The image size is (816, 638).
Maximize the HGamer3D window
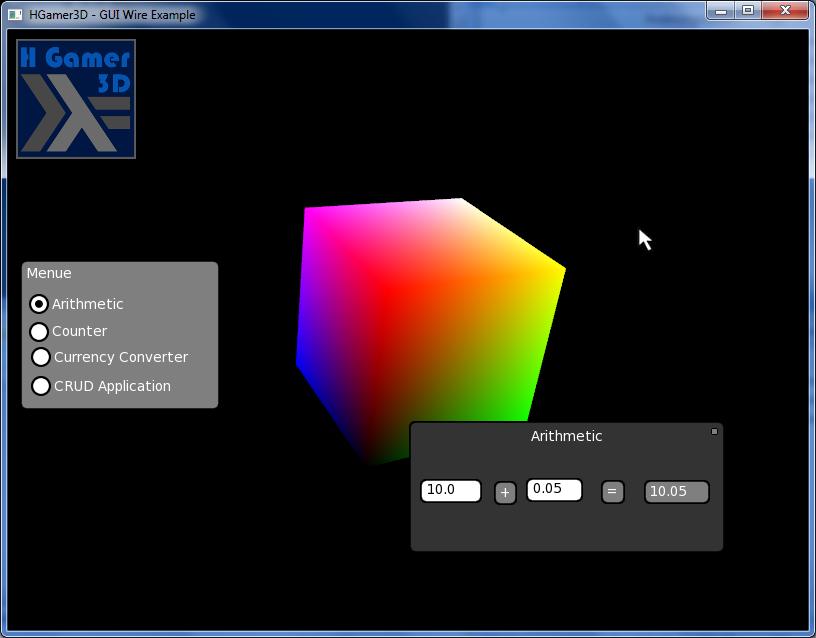point(748,11)
